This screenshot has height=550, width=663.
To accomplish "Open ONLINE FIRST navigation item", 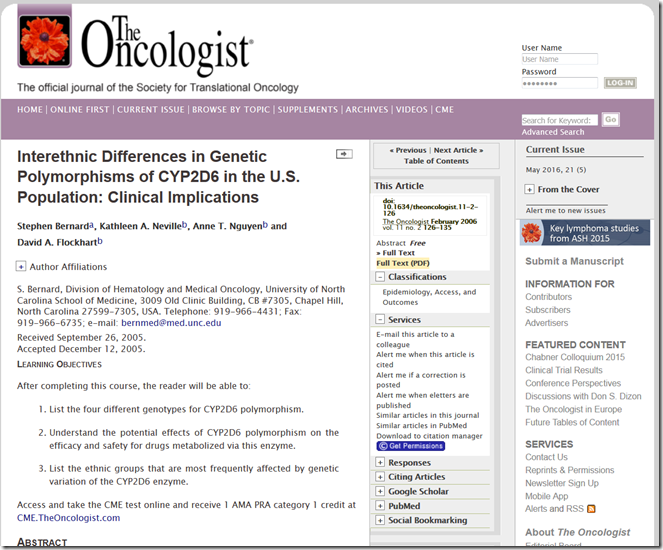I will tap(79, 110).
